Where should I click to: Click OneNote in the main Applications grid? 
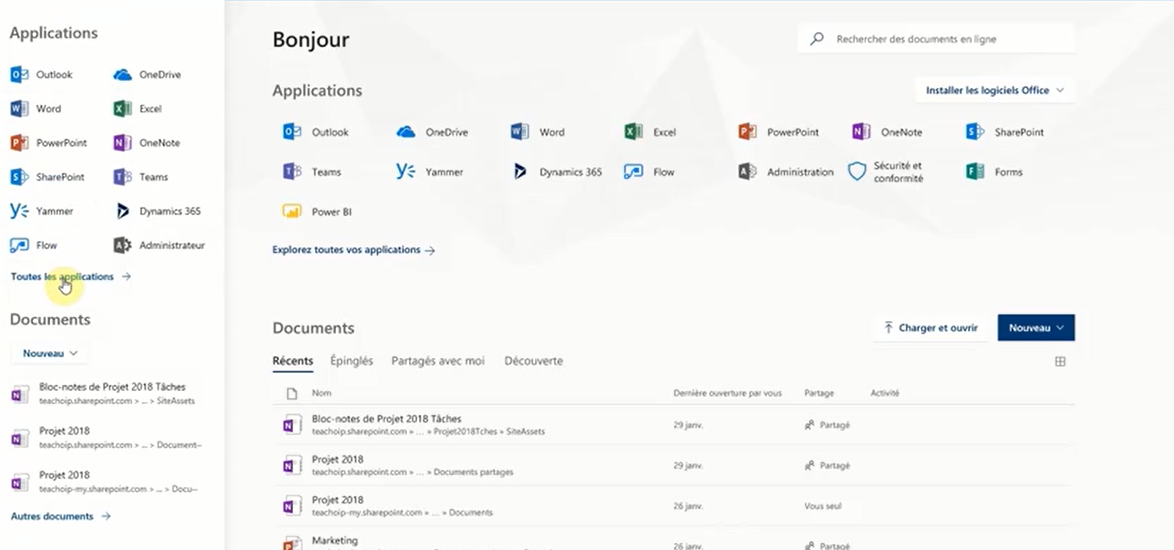(x=887, y=132)
